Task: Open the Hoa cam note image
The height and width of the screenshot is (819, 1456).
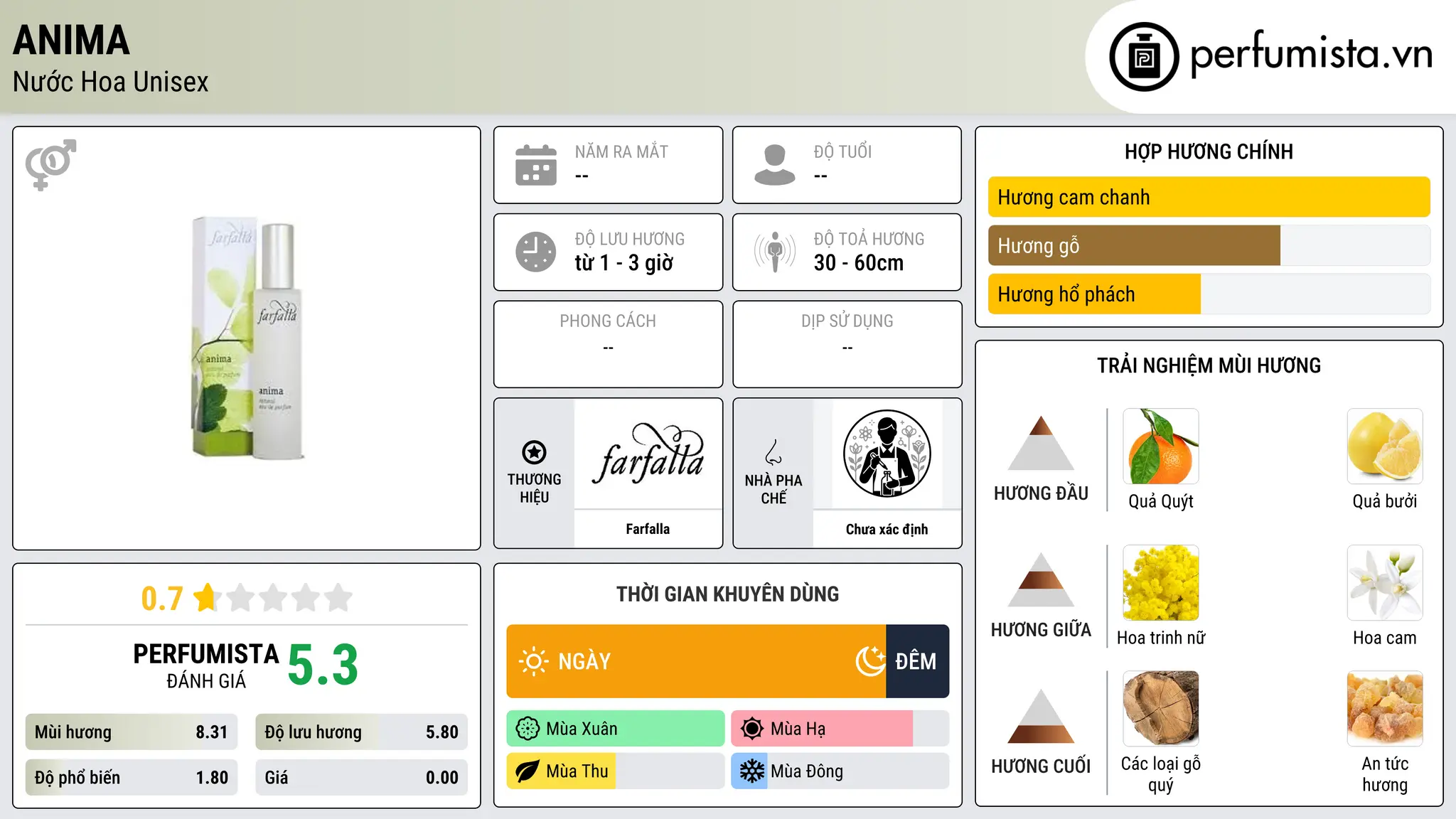Action: (1385, 583)
